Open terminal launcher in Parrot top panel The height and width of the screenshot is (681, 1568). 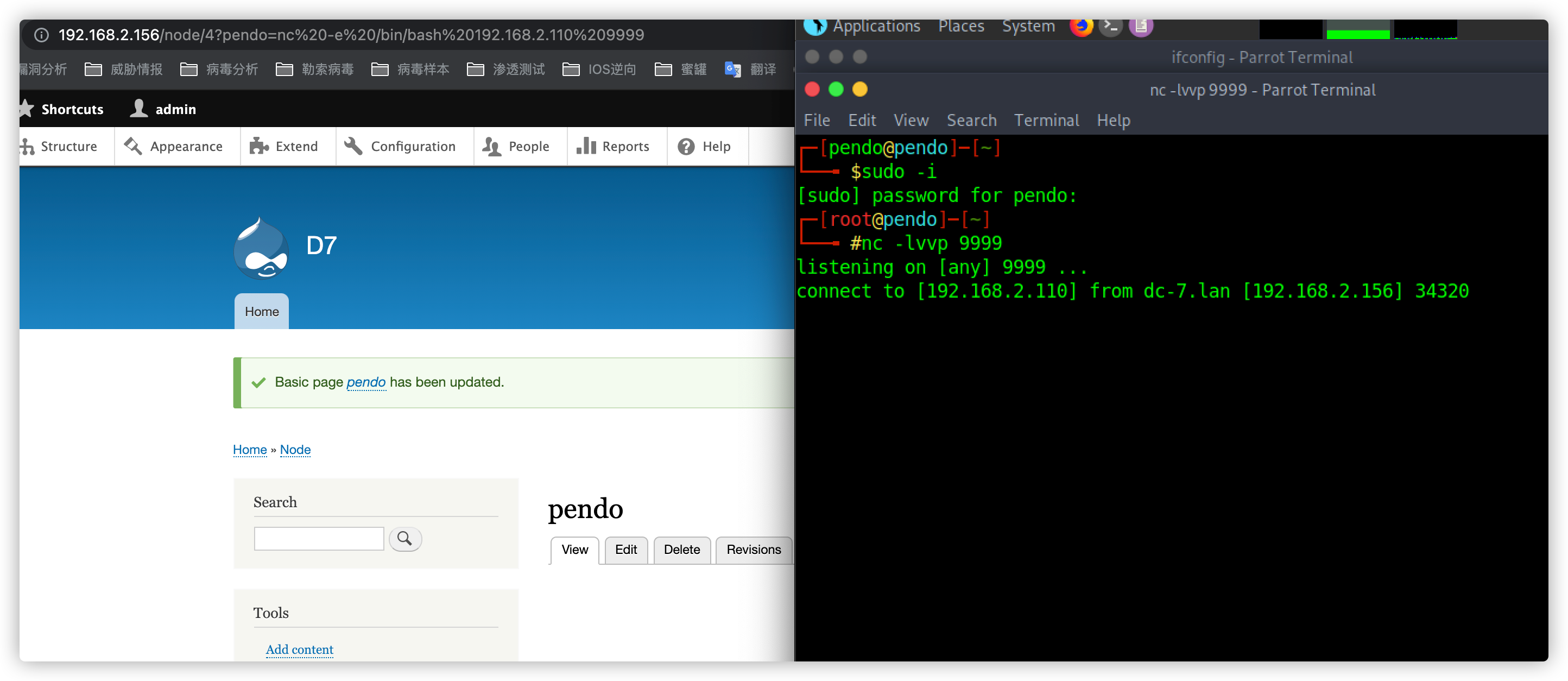(x=1111, y=27)
